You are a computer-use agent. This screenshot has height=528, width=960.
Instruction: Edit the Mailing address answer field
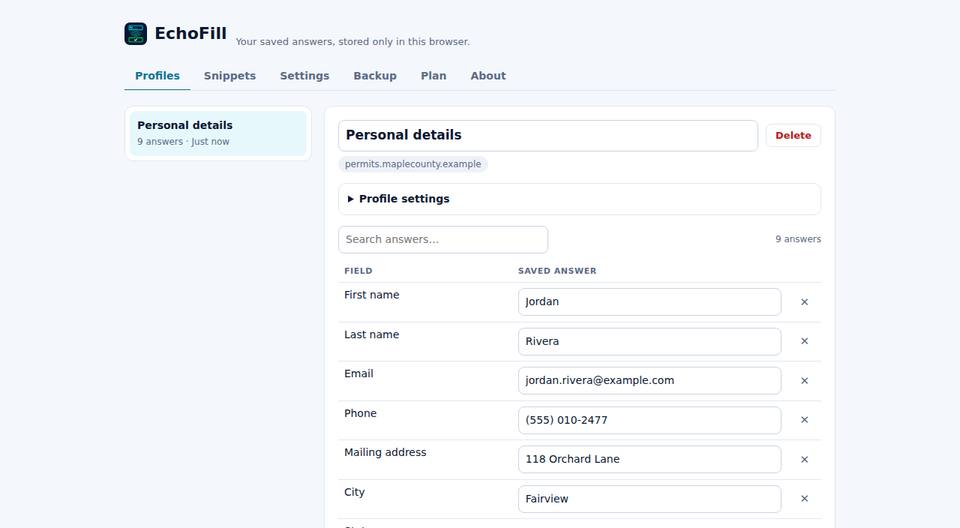[650, 459]
